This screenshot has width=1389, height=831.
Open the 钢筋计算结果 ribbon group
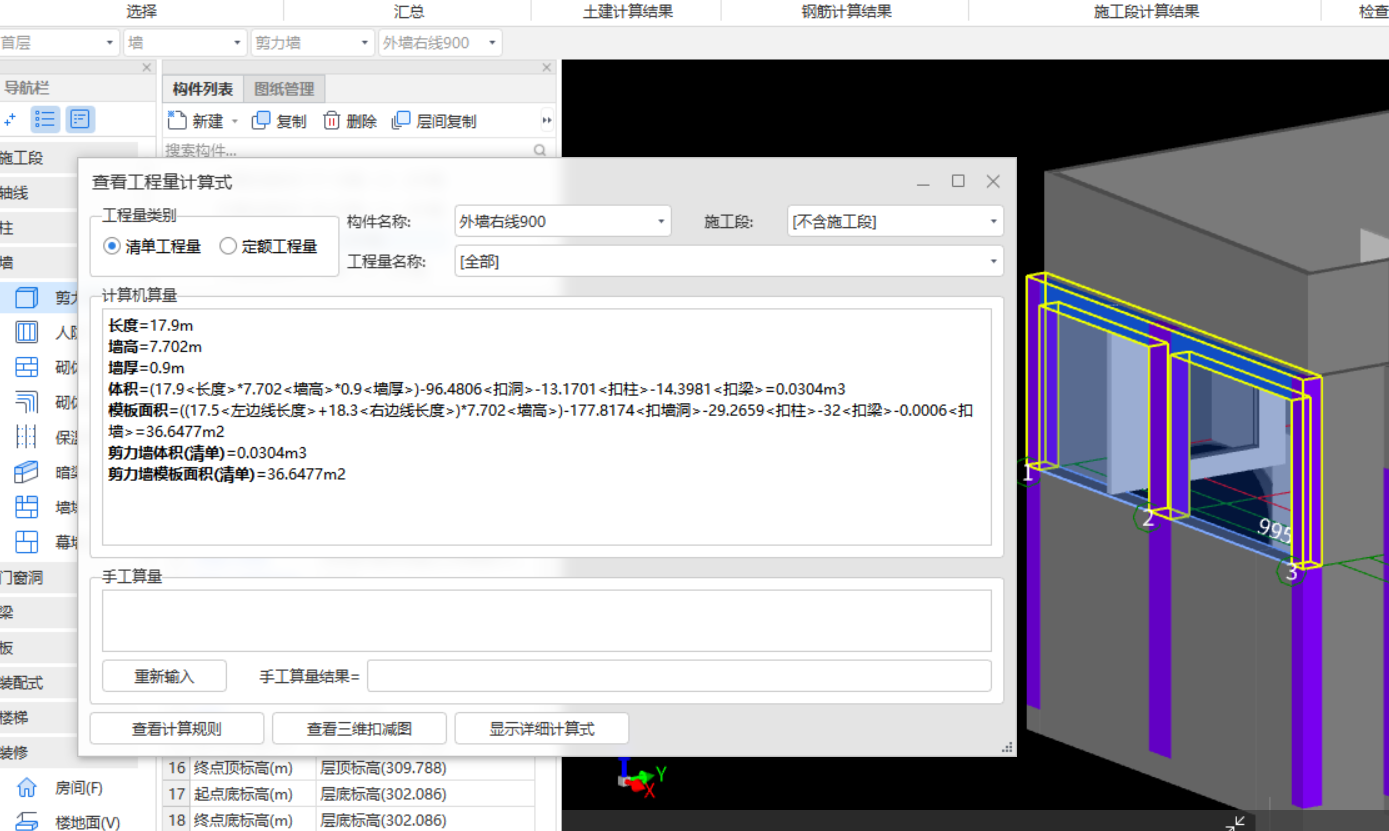(x=847, y=12)
